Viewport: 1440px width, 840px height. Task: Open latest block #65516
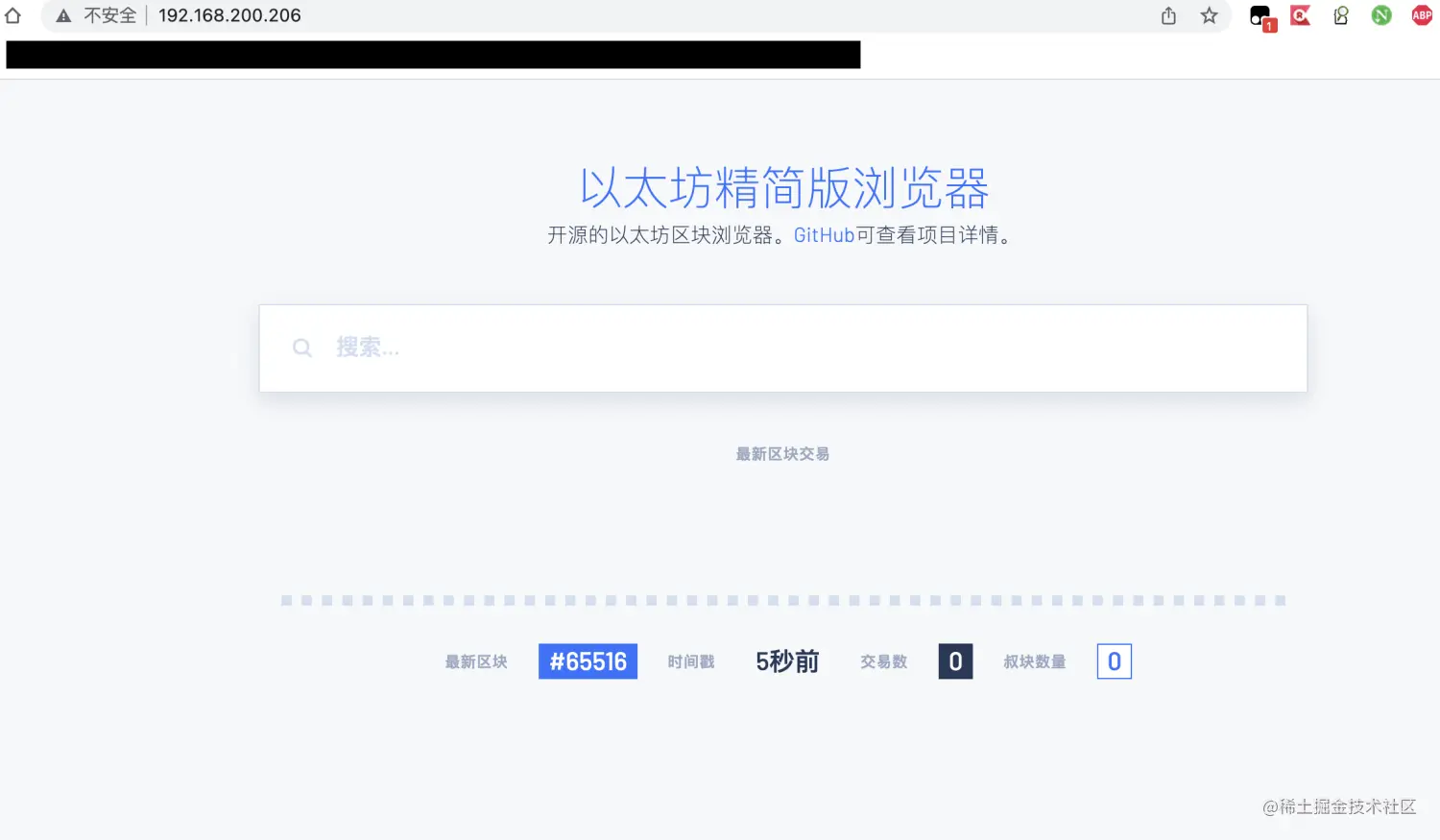click(x=588, y=661)
